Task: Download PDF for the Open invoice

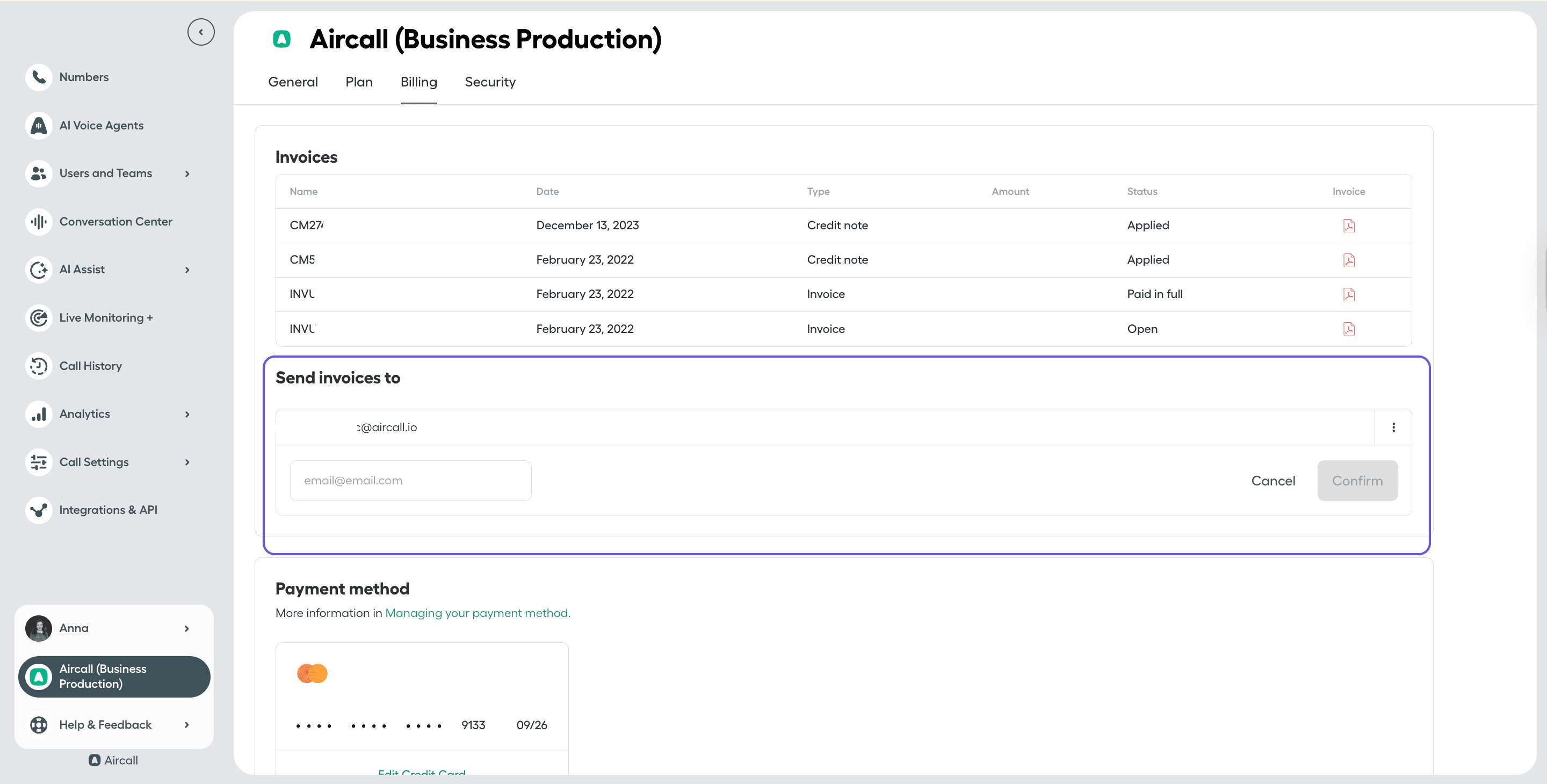Action: (1349, 329)
